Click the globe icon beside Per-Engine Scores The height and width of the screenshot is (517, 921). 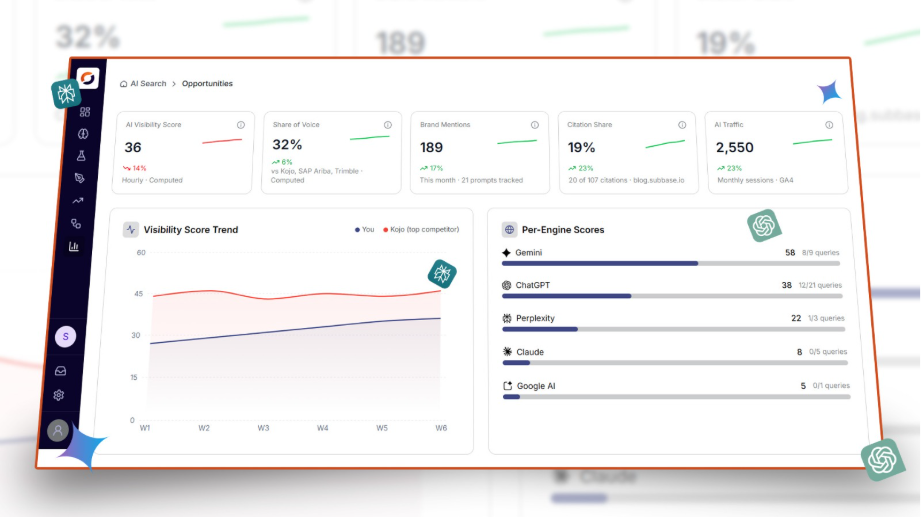(509, 230)
